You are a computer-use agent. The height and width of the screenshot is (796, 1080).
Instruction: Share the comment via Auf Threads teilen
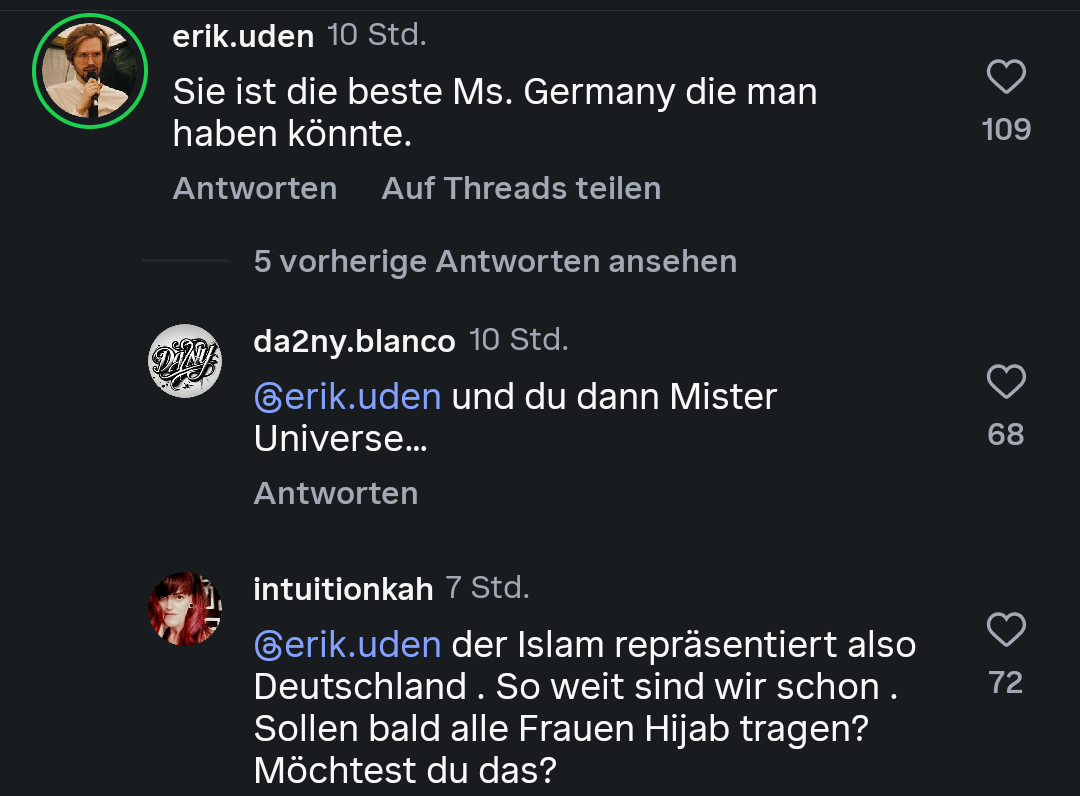521,188
